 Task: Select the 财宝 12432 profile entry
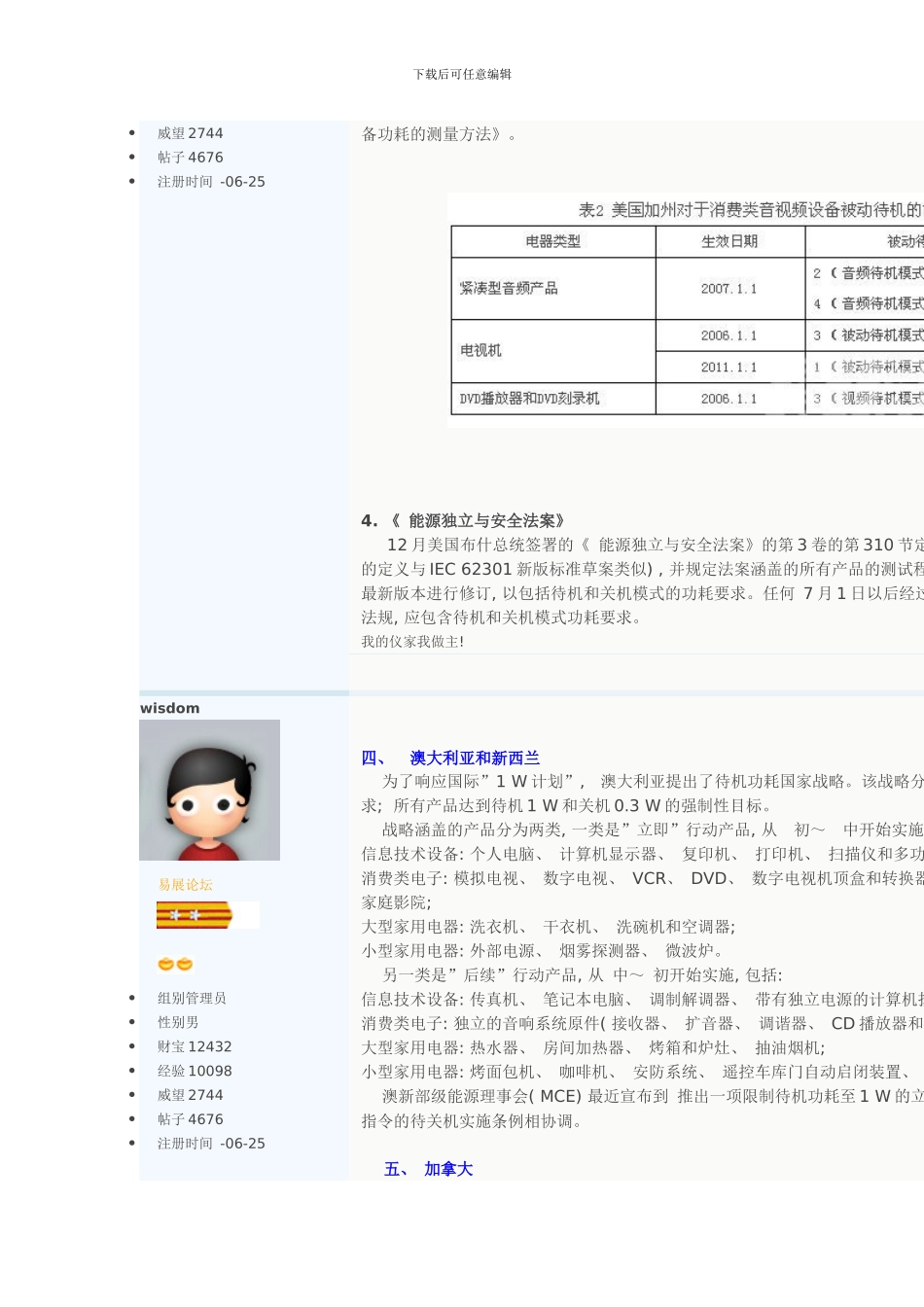(195, 1046)
